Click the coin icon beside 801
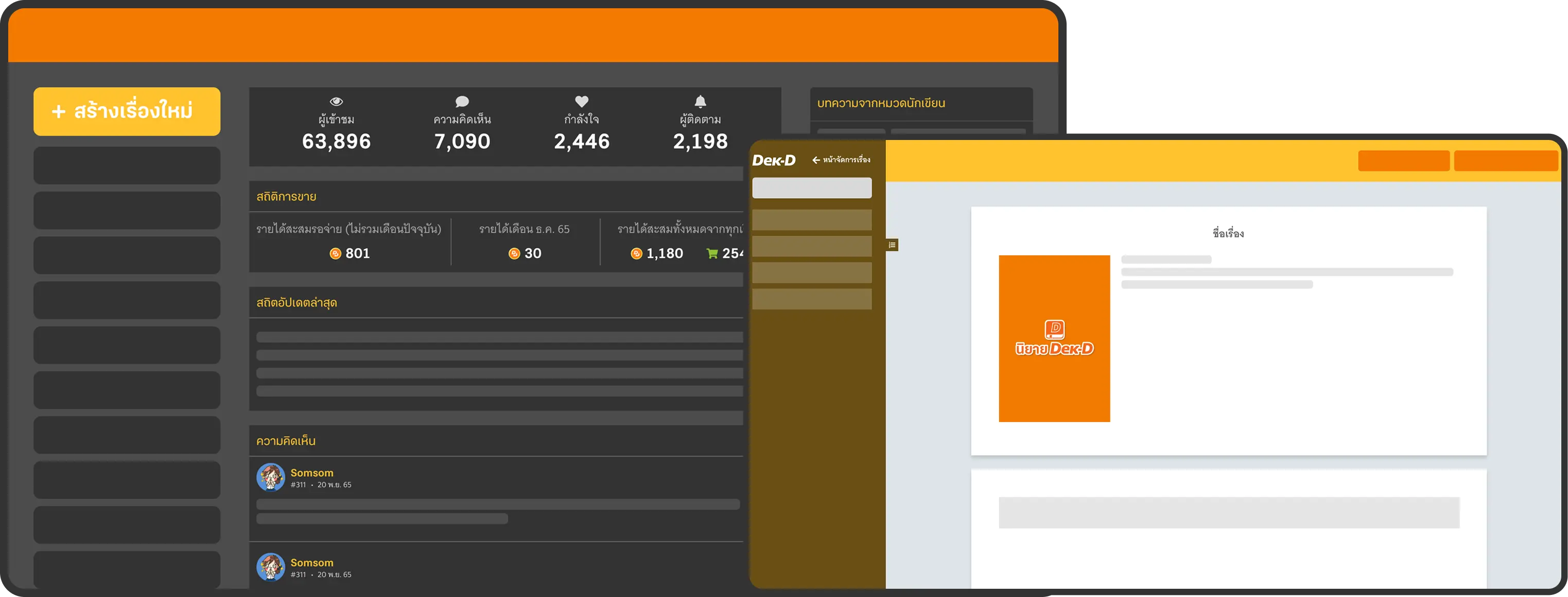The height and width of the screenshot is (597, 1568). coord(335,253)
